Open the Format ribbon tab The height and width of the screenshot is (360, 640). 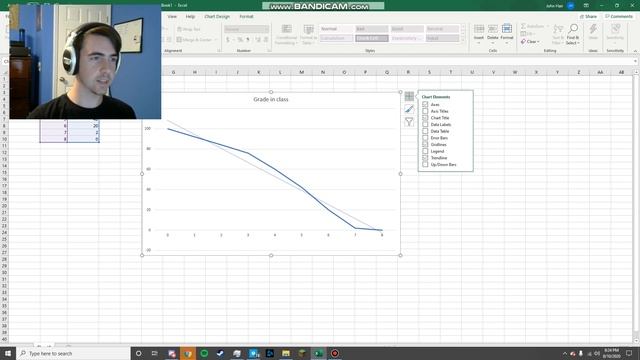click(x=246, y=16)
